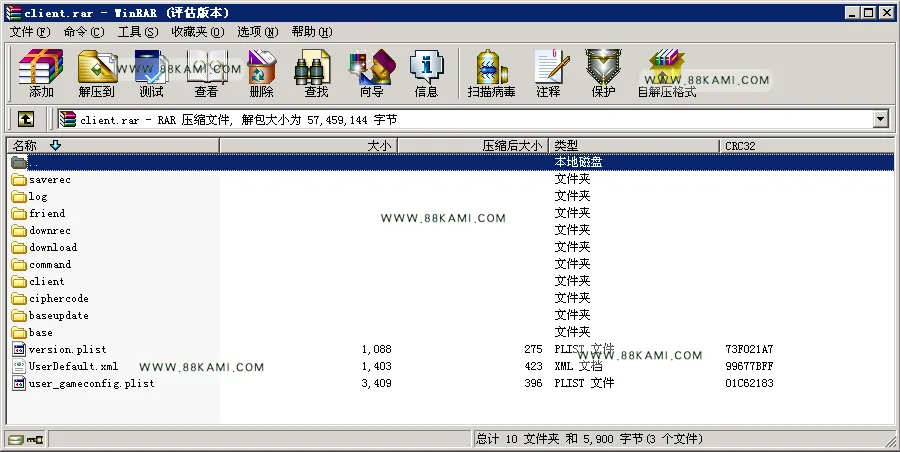Click the 添加 (Add) toolbar icon
Viewport: 900px width, 452px height.
point(41,73)
